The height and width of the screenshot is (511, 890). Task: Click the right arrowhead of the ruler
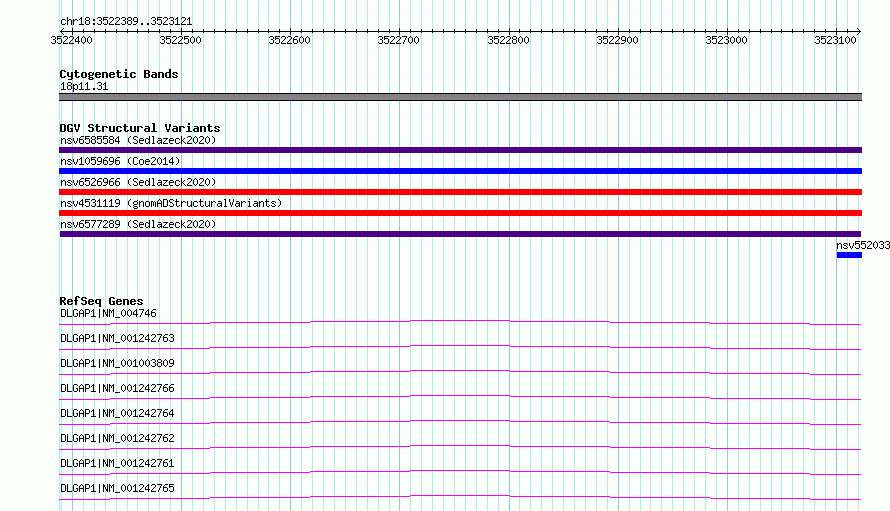tap(859, 31)
